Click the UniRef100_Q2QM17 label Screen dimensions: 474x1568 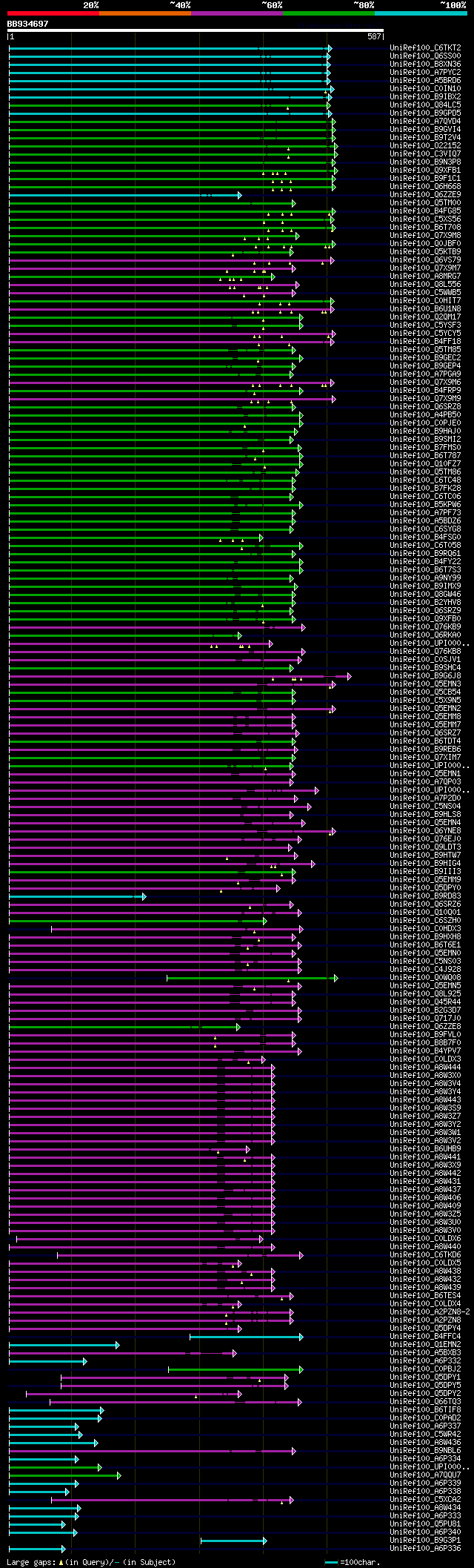[425, 317]
